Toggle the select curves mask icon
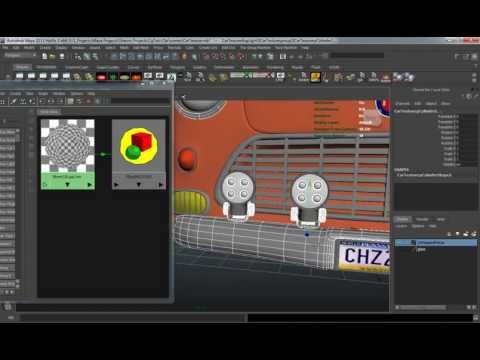This screenshot has height=360, width=480. pos(131,56)
